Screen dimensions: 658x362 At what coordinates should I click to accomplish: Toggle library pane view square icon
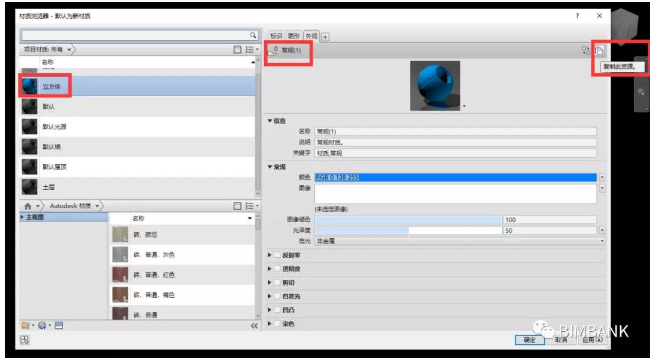pos(237,206)
